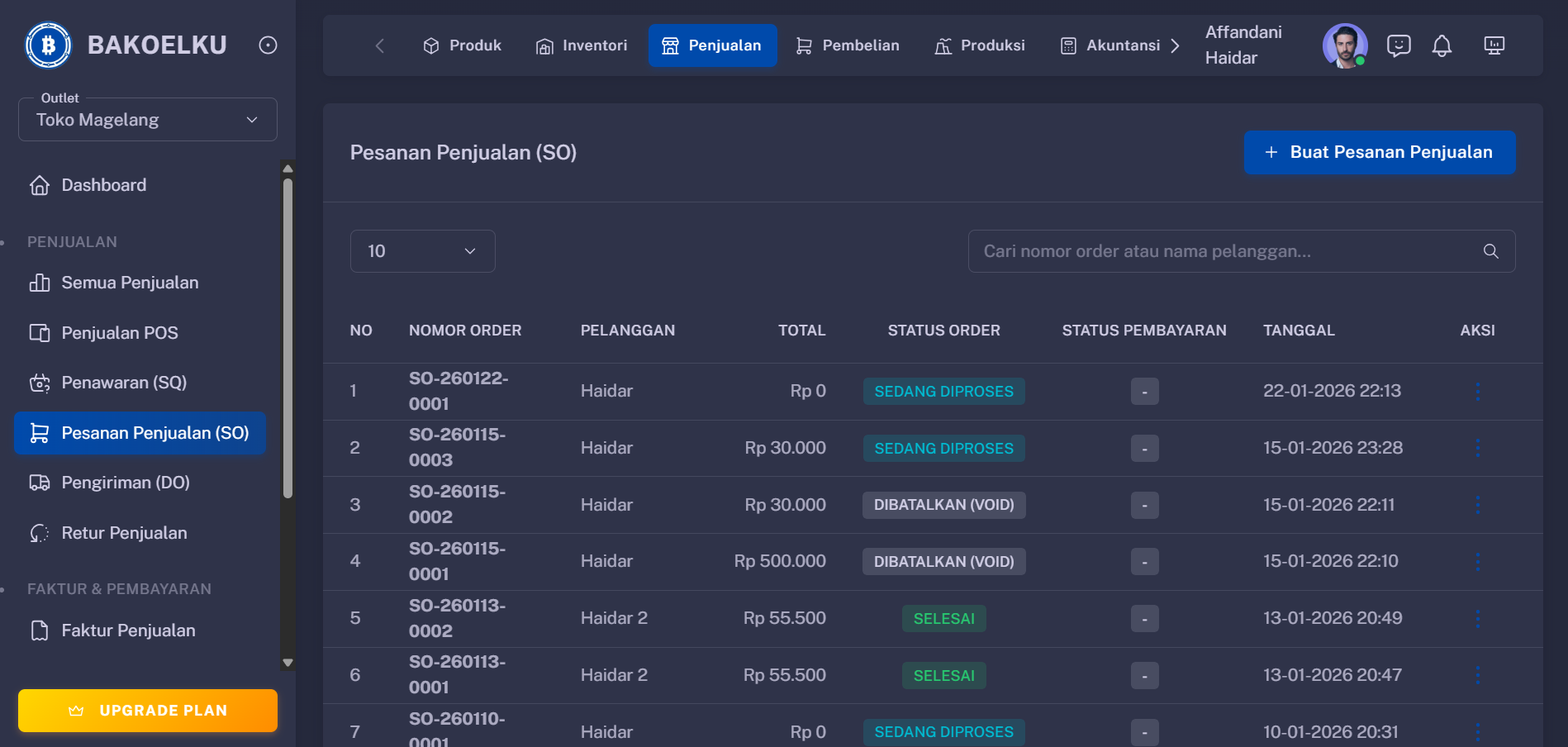Open the Akuntansi module icon
Viewport: 1568px width, 747px height.
[x=1067, y=45]
